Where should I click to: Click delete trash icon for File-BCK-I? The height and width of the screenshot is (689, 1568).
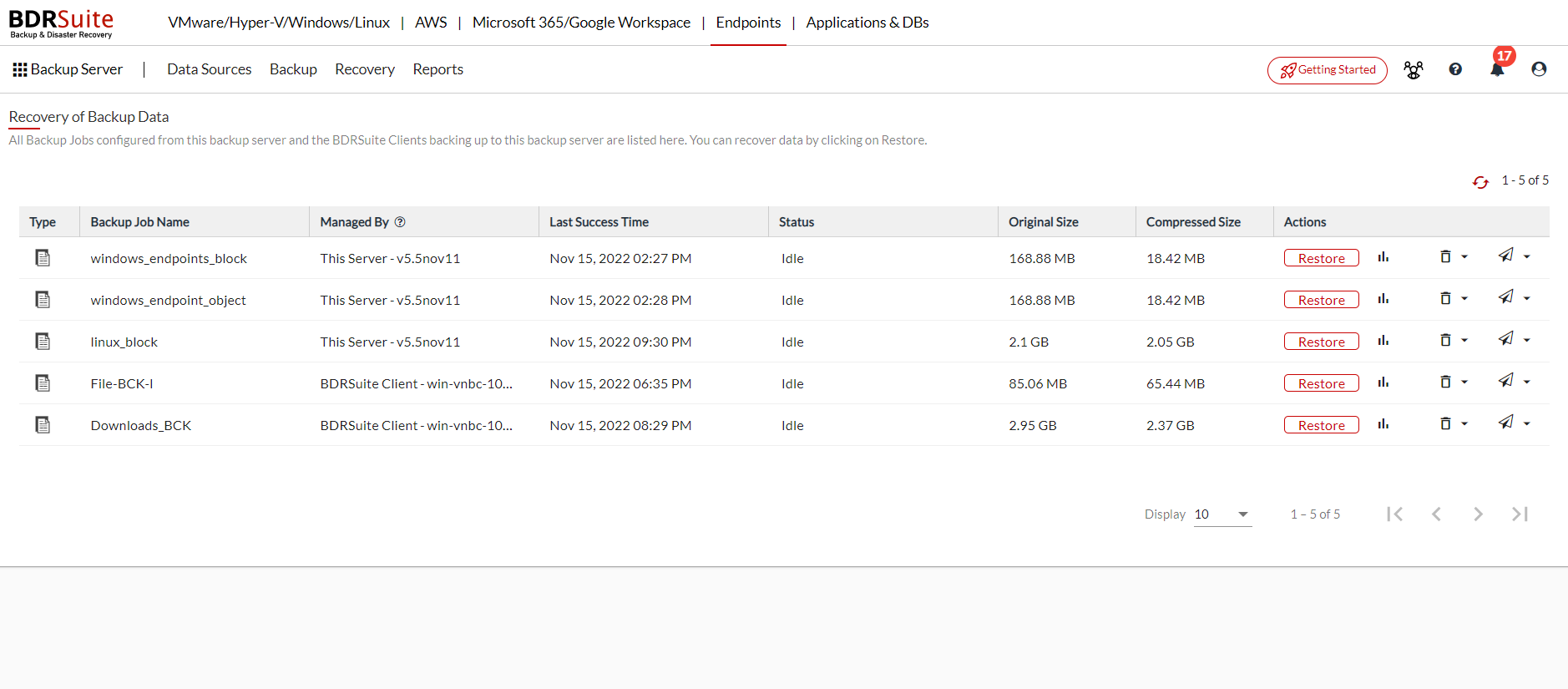click(1445, 382)
